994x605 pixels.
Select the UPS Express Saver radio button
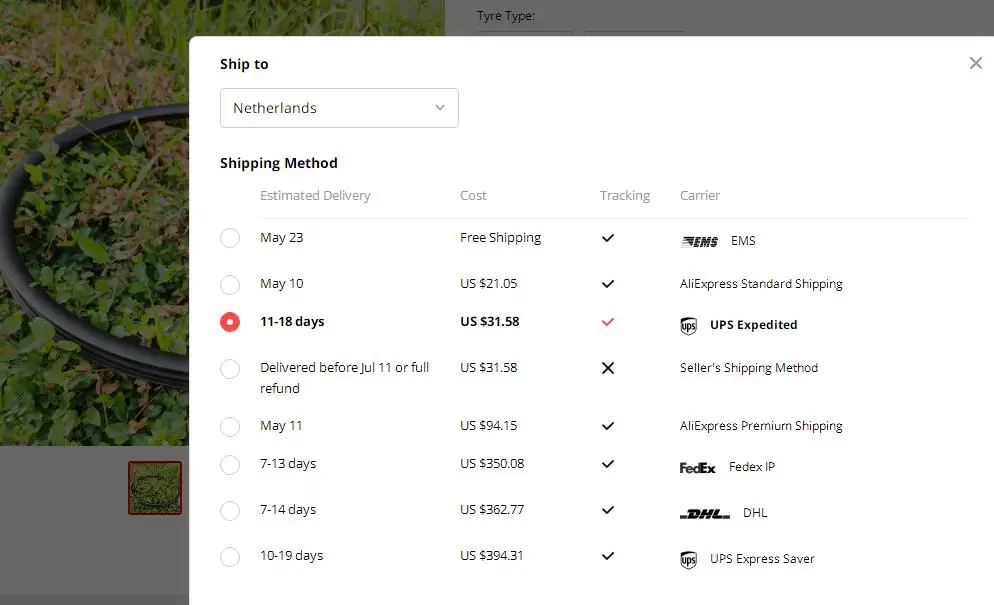pos(230,556)
